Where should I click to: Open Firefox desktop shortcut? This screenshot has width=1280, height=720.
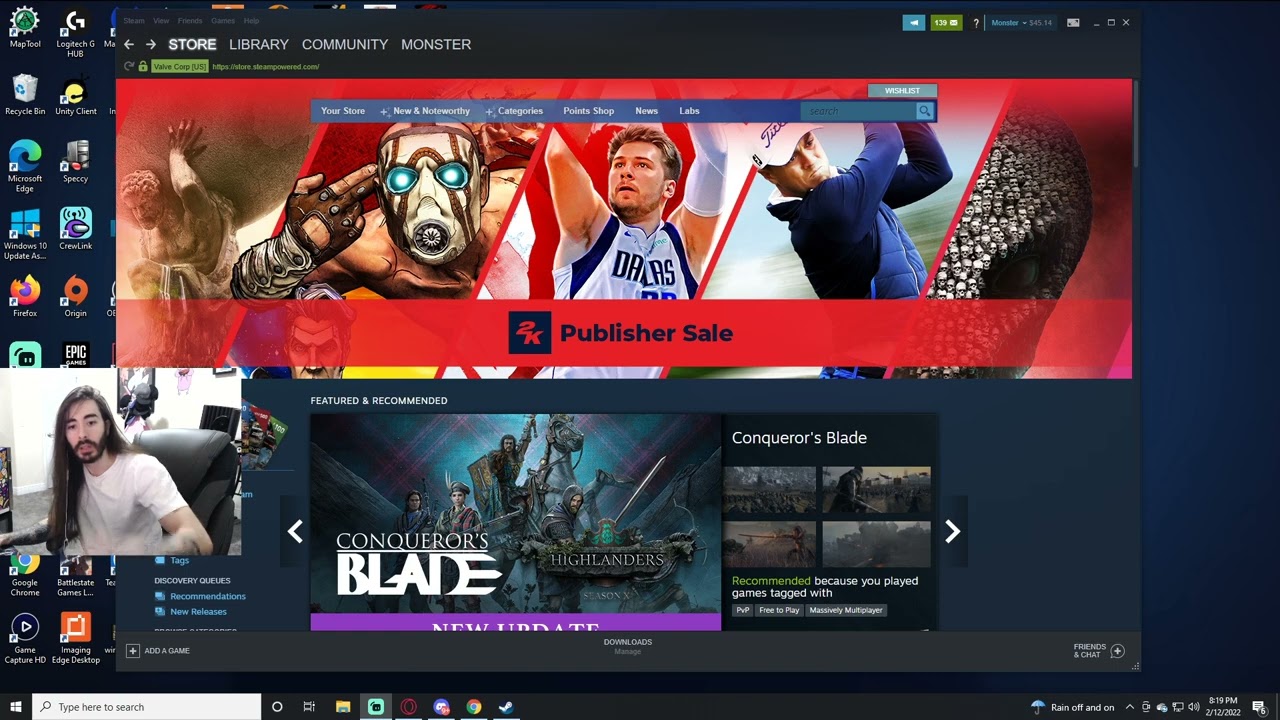pyautogui.click(x=25, y=296)
